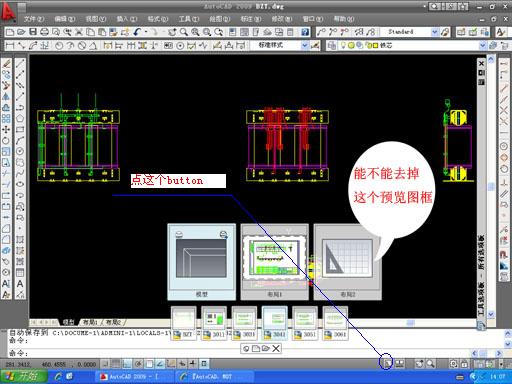
Task: Click the Undo arrow icon
Action: click(x=137, y=32)
